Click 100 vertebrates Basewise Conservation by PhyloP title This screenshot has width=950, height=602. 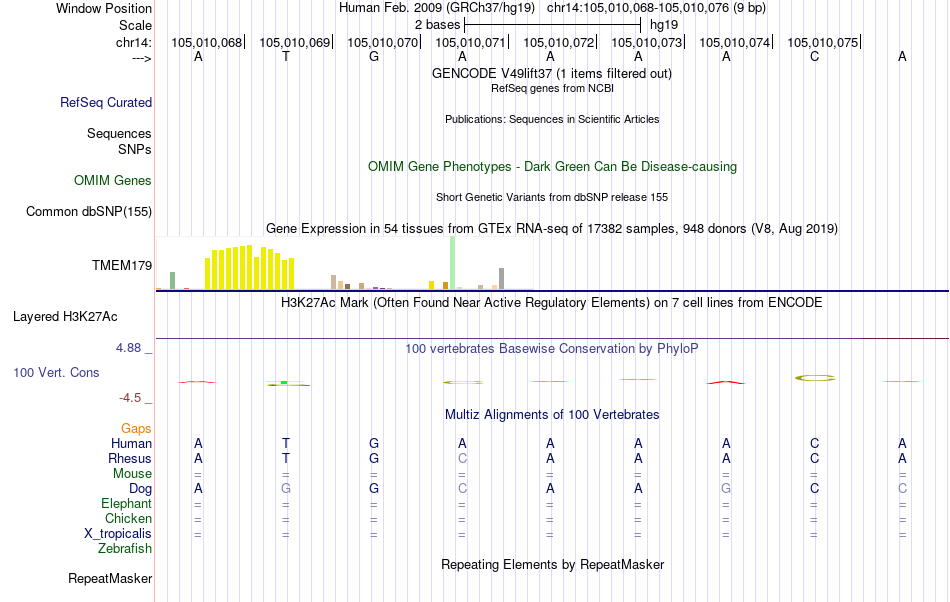(x=552, y=348)
